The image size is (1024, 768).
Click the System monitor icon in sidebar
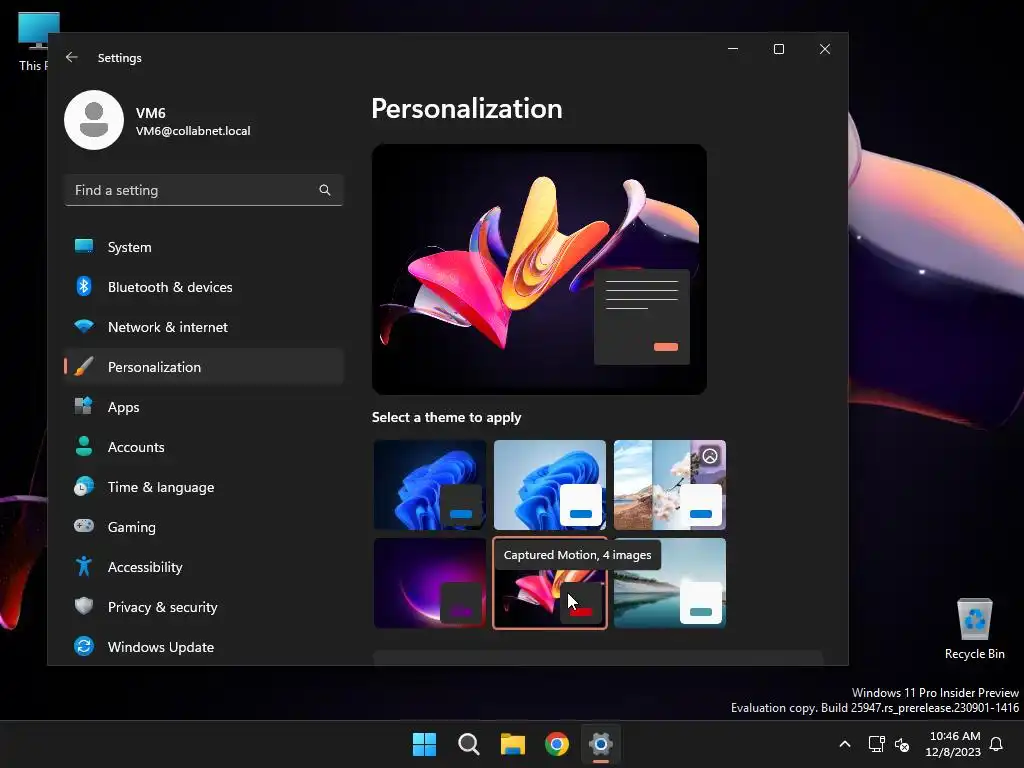tap(84, 246)
